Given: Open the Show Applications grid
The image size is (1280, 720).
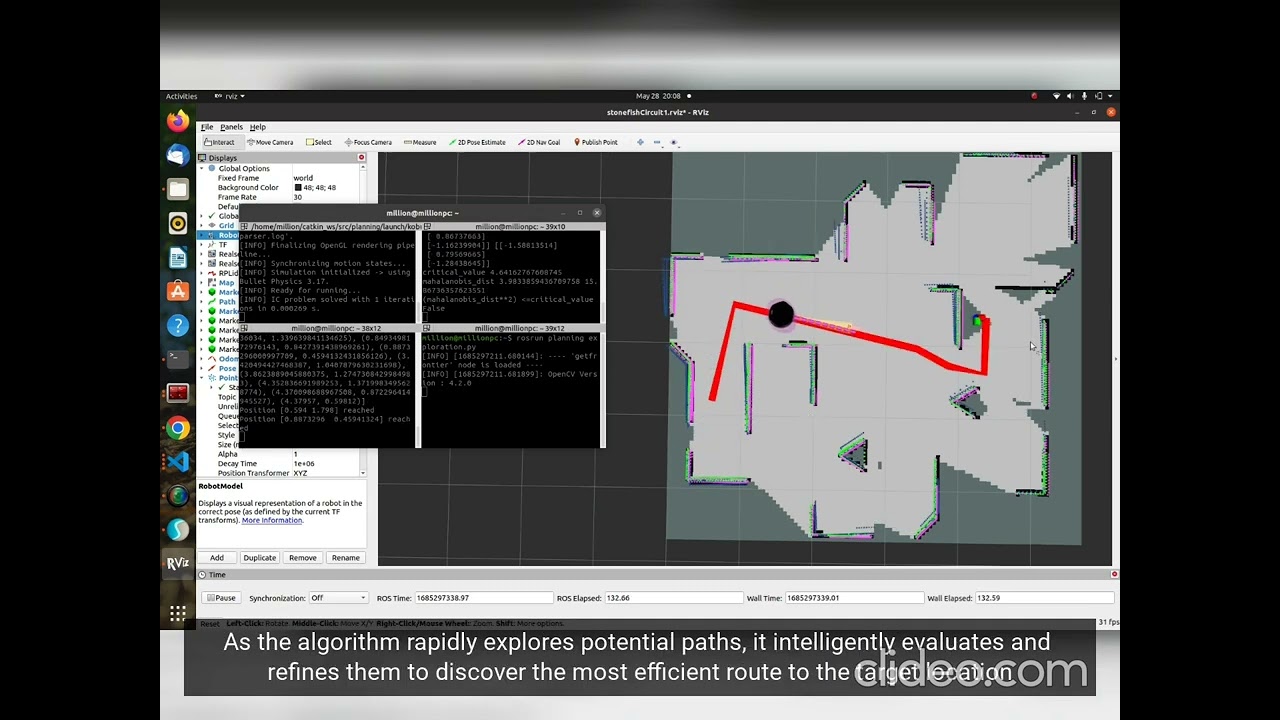Looking at the screenshot, I should [x=178, y=613].
